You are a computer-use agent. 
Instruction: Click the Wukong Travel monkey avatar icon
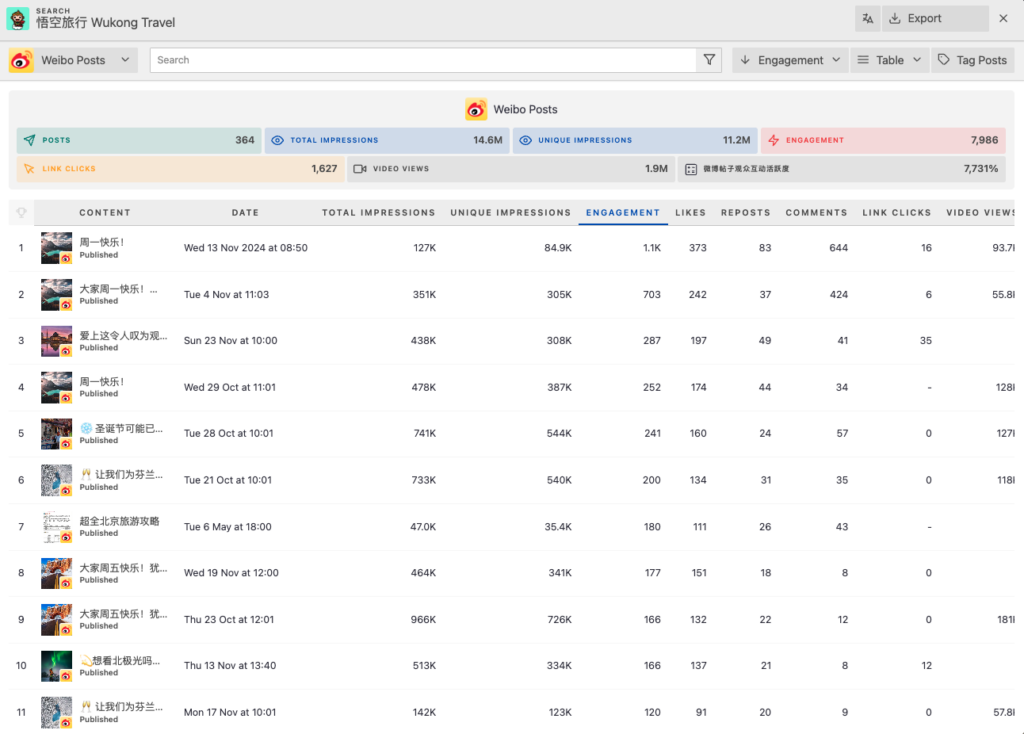click(x=18, y=18)
